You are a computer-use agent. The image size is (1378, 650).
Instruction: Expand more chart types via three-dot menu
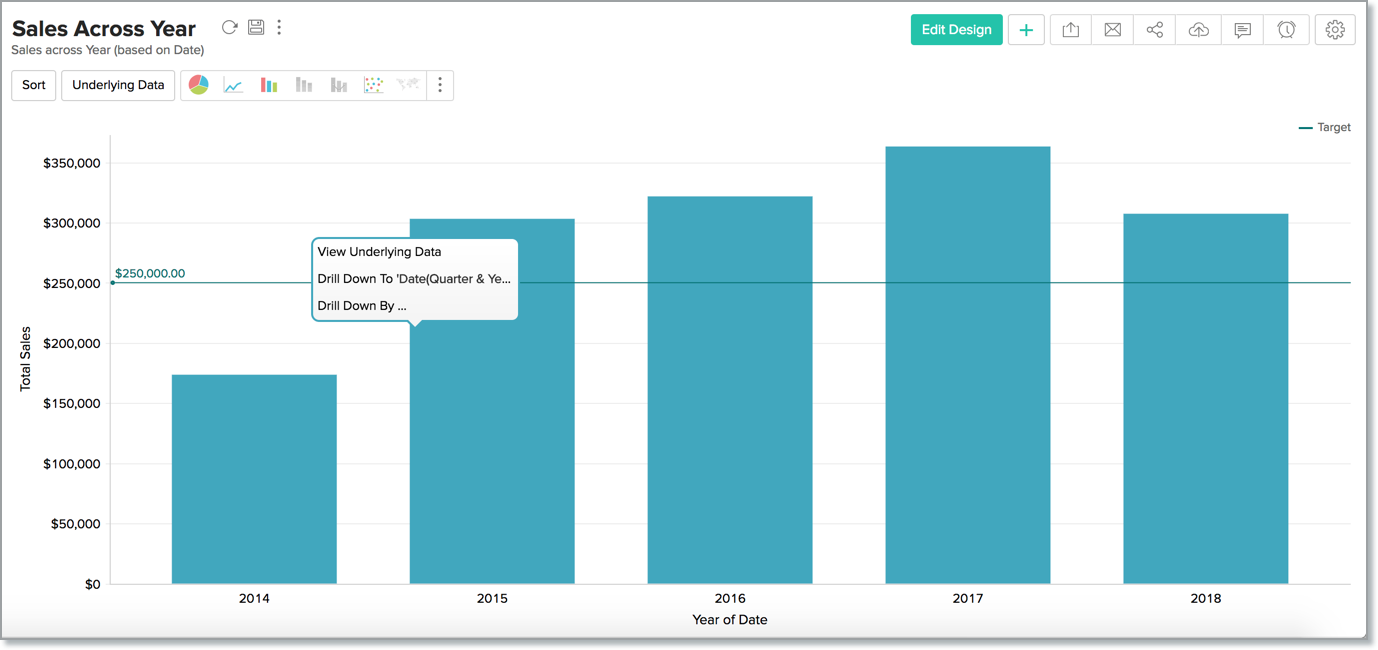tap(440, 85)
